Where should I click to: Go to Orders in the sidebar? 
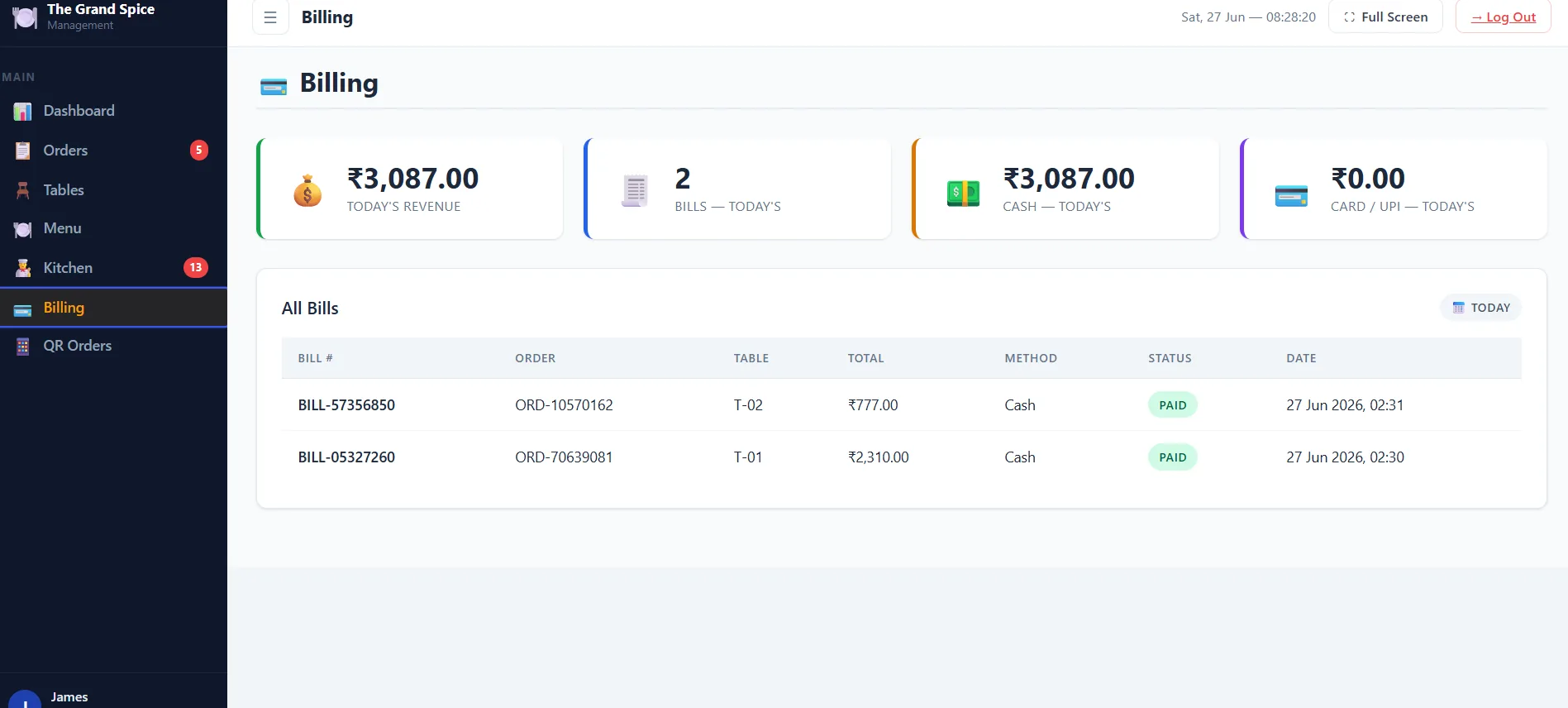[113, 151]
